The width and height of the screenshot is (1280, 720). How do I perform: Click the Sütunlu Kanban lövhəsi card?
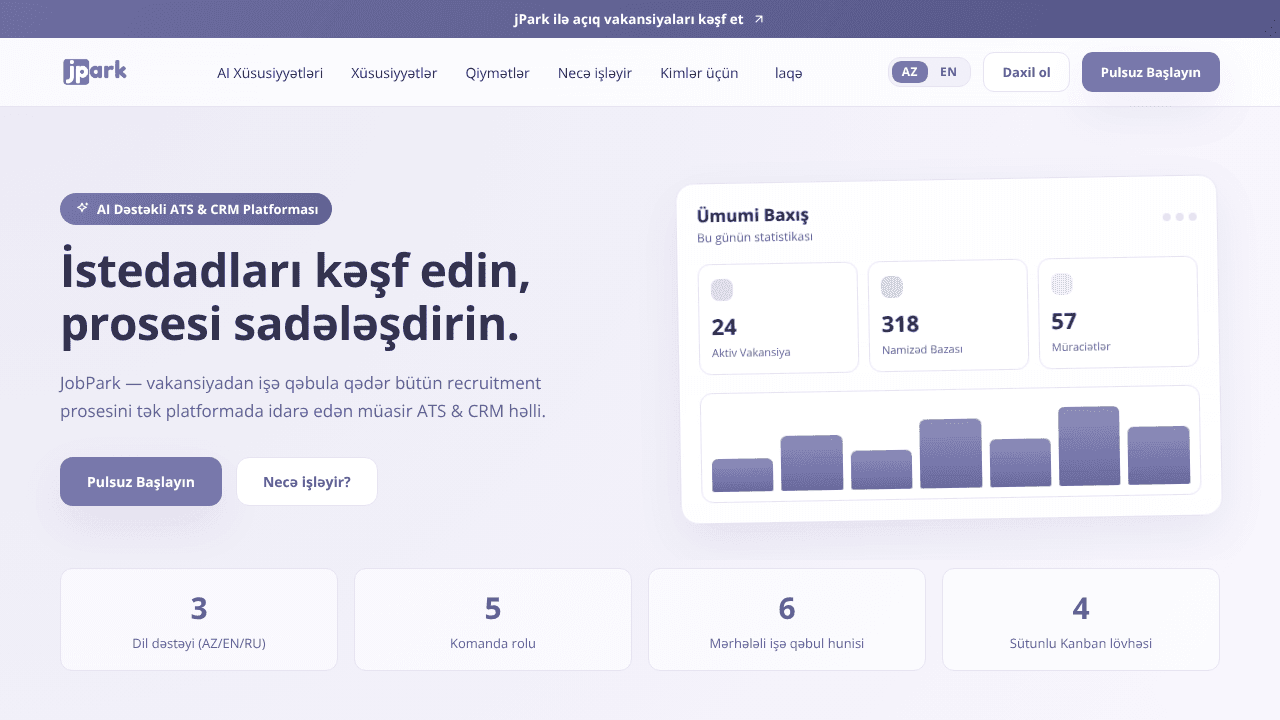point(1081,619)
